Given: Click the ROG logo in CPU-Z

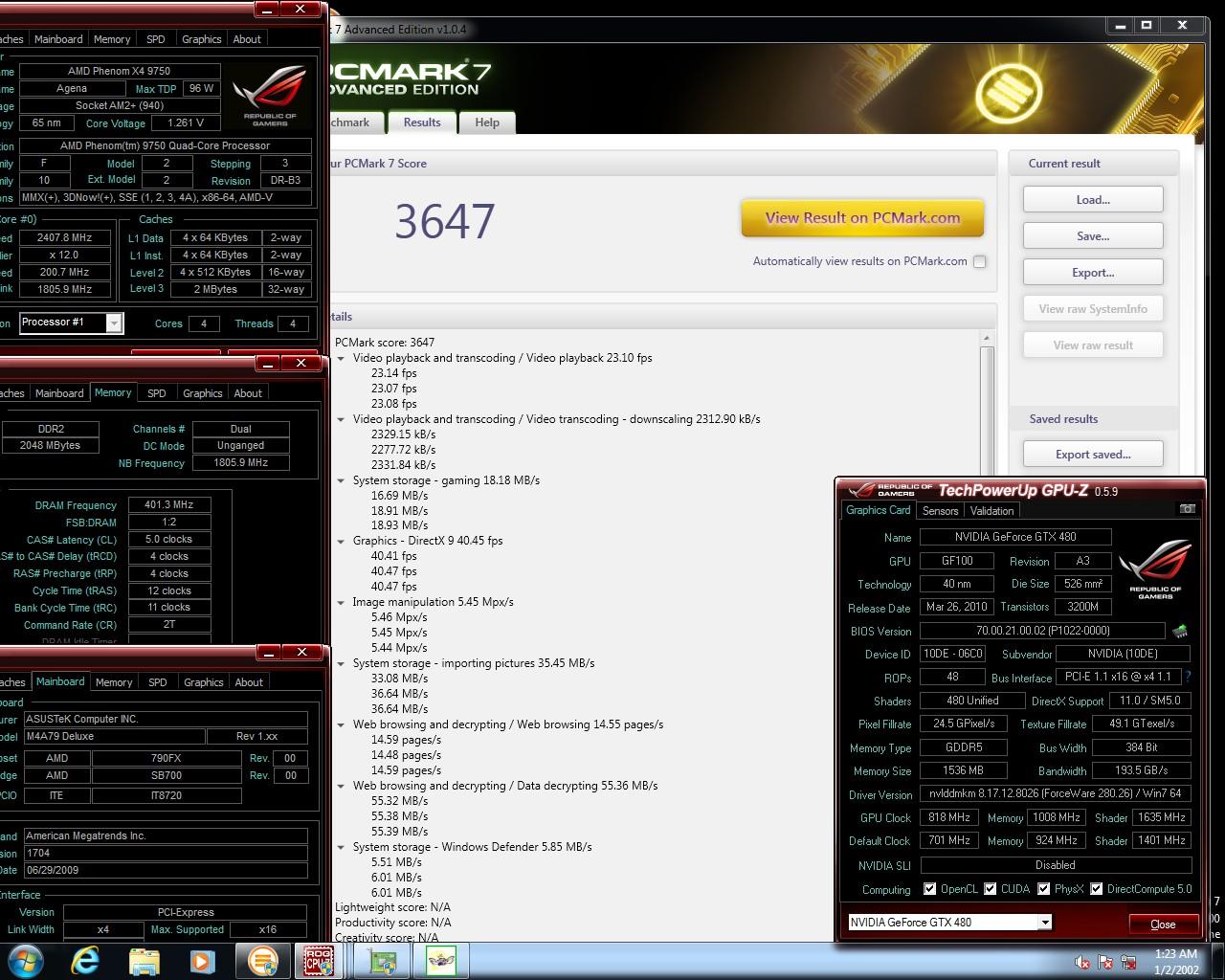Looking at the screenshot, I should 270,95.
